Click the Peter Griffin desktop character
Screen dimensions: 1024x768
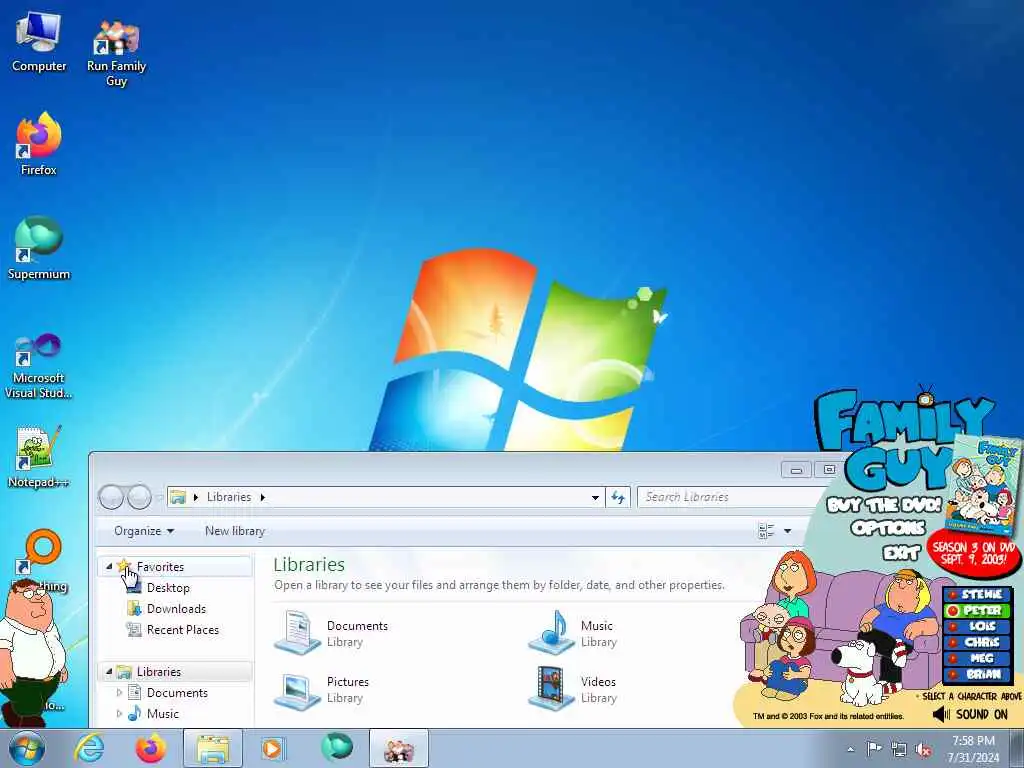coord(31,653)
